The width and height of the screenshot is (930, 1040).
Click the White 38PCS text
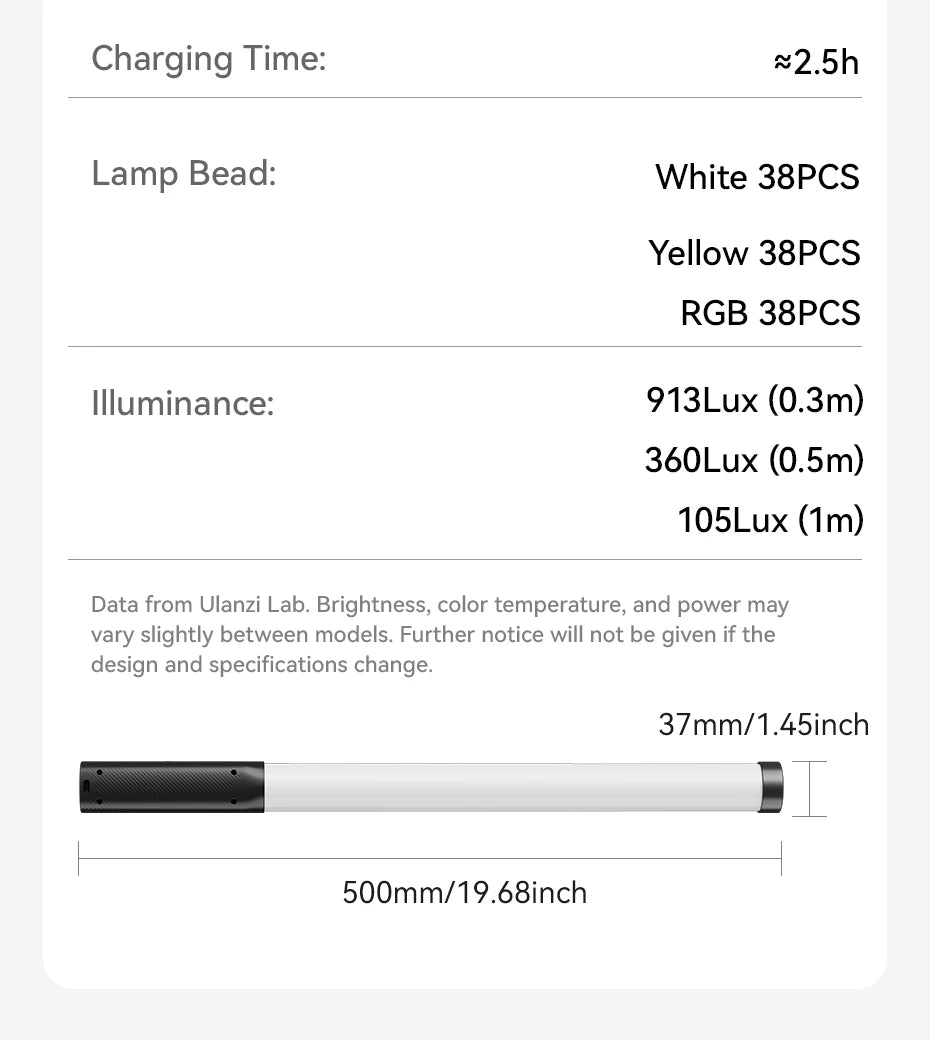pos(757,177)
